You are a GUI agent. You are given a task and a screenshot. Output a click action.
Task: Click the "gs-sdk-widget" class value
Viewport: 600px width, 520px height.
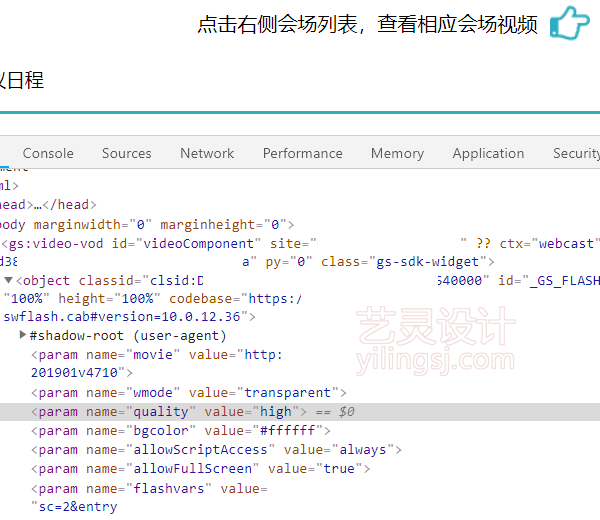(427, 262)
